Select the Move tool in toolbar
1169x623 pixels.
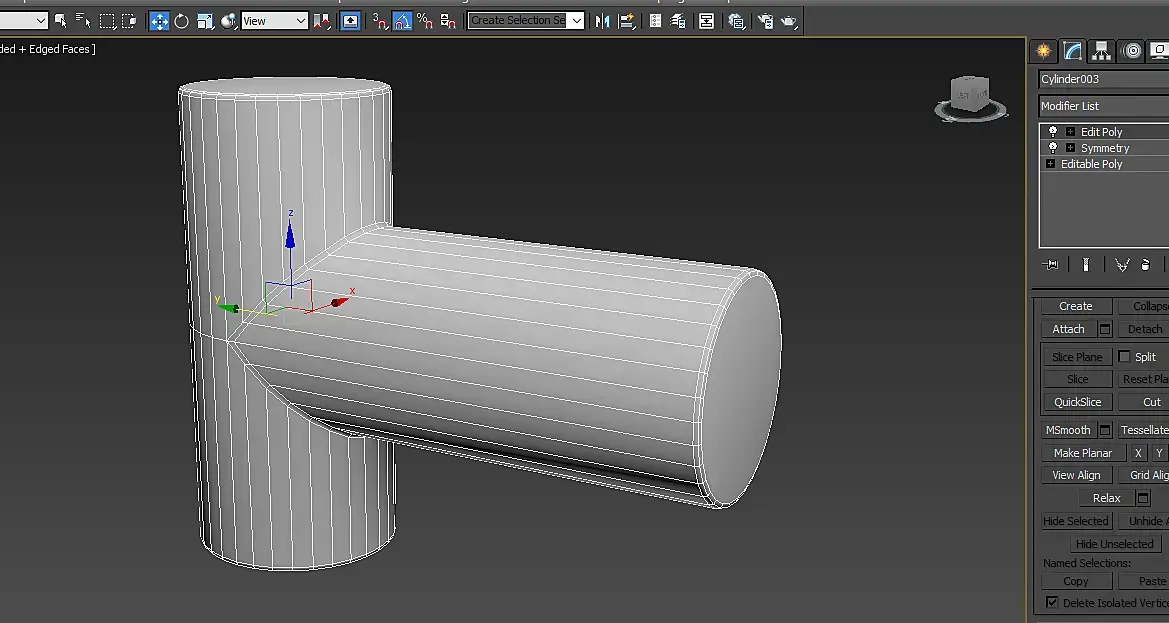click(160, 21)
